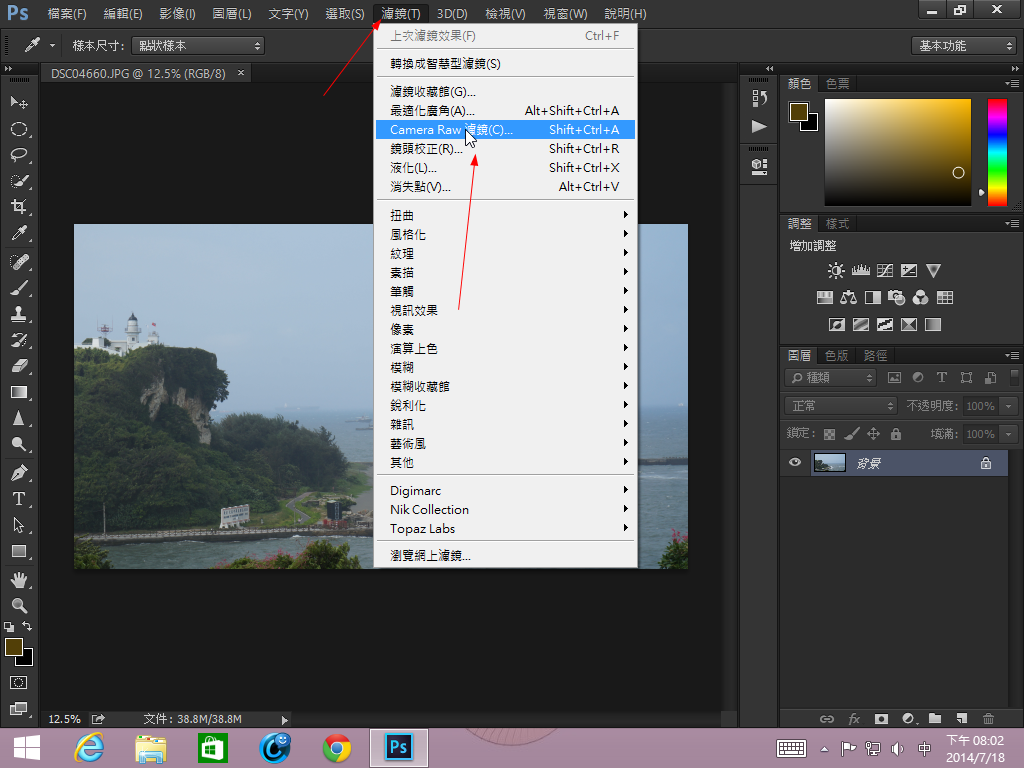The height and width of the screenshot is (768, 1024).
Task: Select the Brush tool
Action: point(19,288)
